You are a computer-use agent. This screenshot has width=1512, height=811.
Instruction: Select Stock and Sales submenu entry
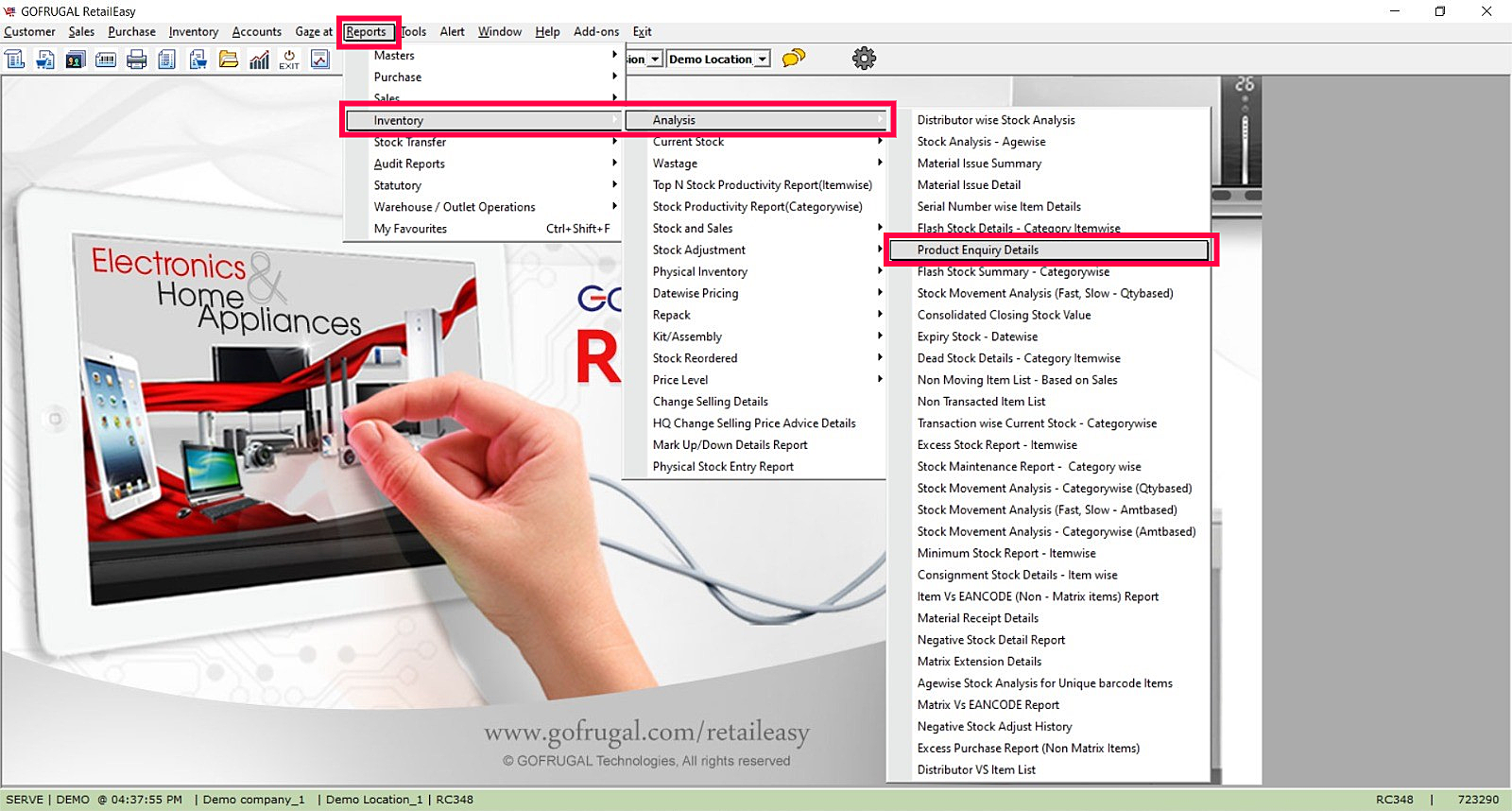pos(756,229)
